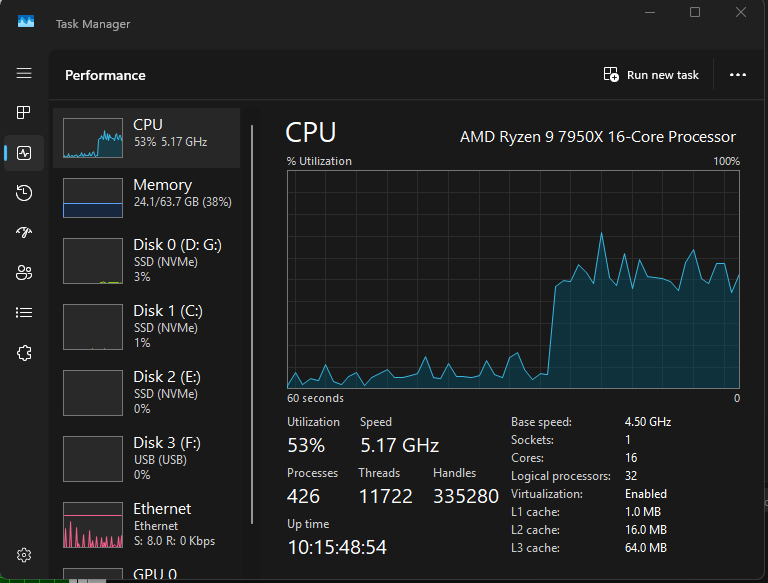Open the Users page icon
This screenshot has width=768, height=583.
(24, 272)
